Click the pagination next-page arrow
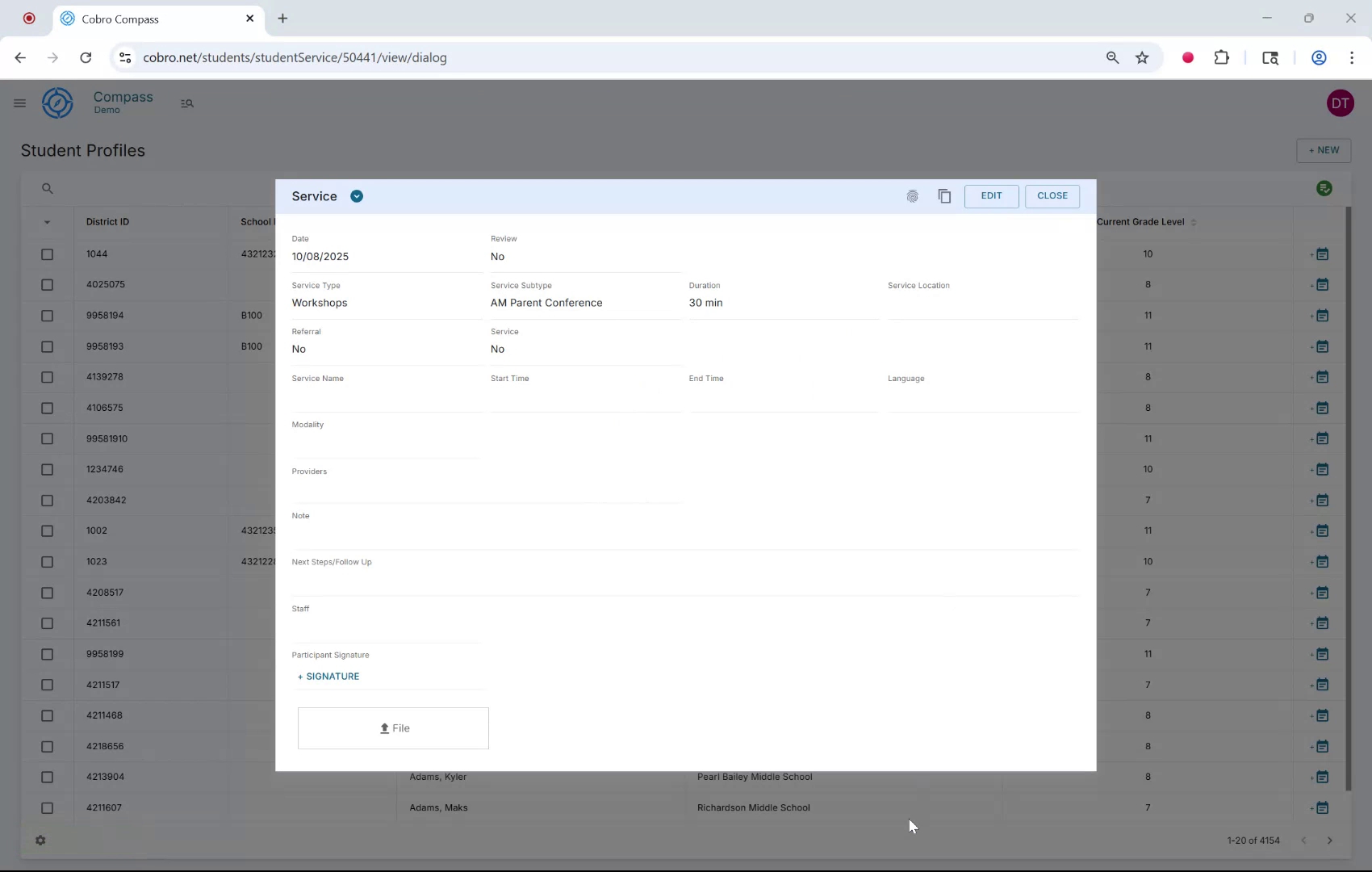 1329,841
